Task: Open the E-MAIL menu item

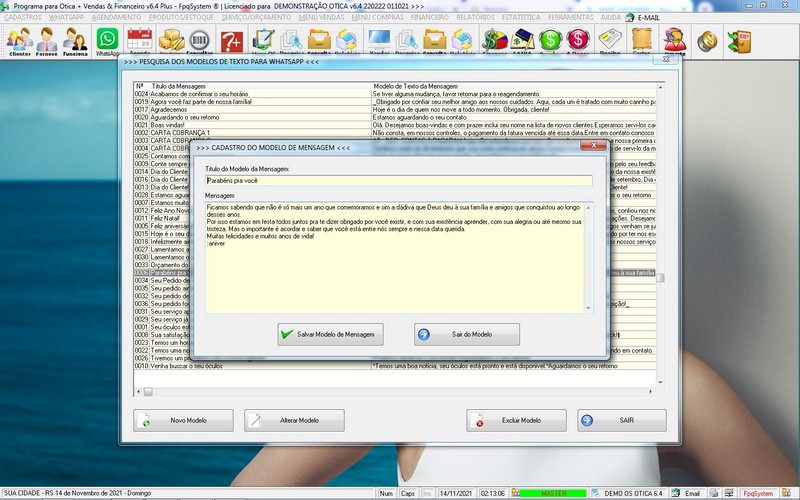Action: coord(643,17)
